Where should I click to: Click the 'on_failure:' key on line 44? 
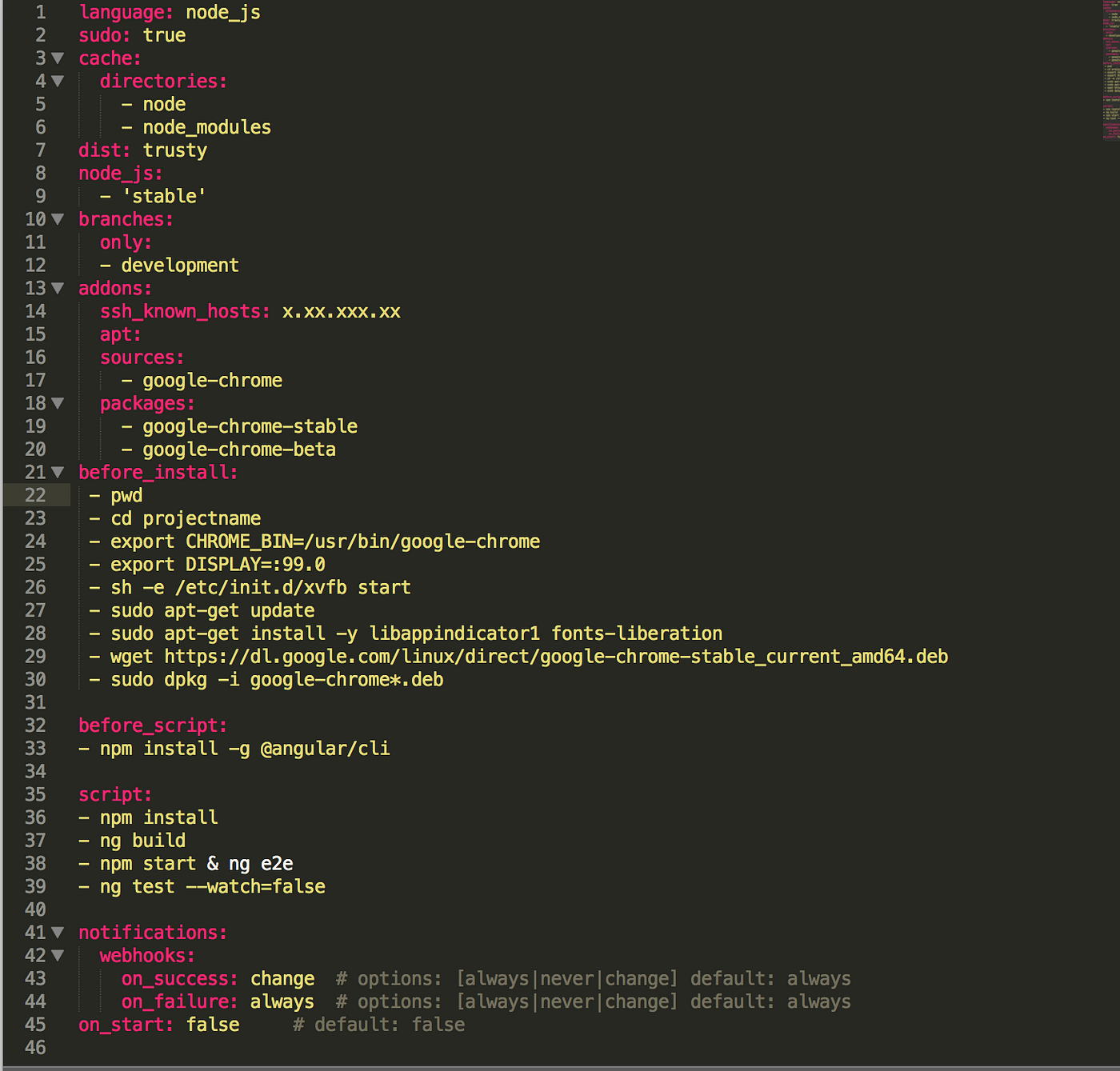pos(180,1002)
